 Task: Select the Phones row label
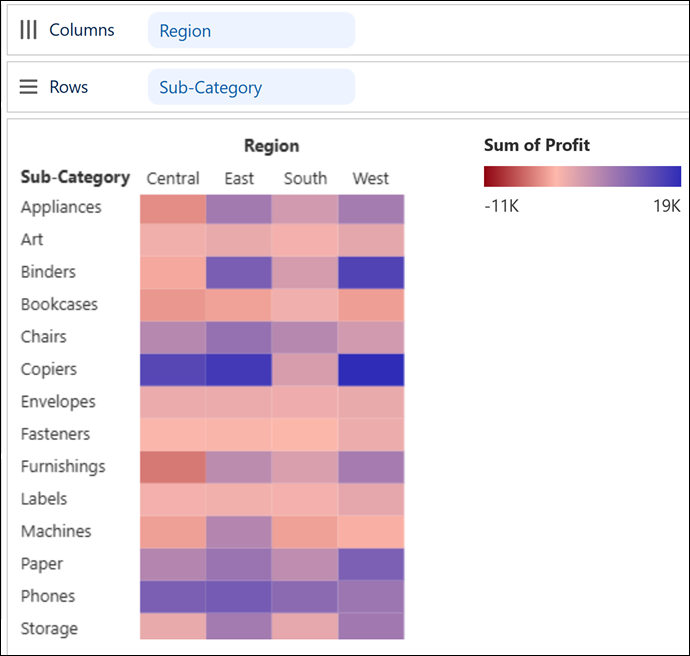(48, 596)
